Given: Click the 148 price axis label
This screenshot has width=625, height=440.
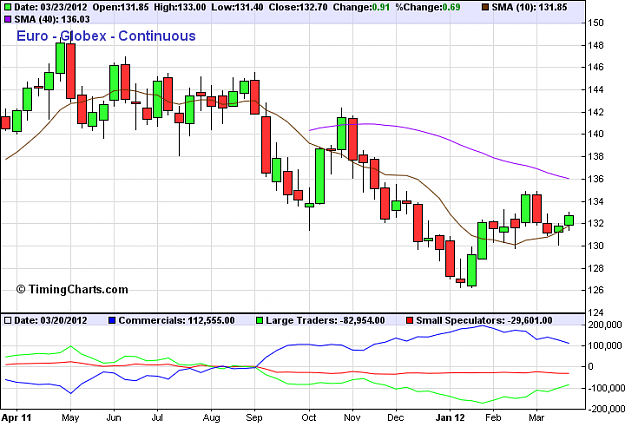Looking at the screenshot, I should 596,45.
